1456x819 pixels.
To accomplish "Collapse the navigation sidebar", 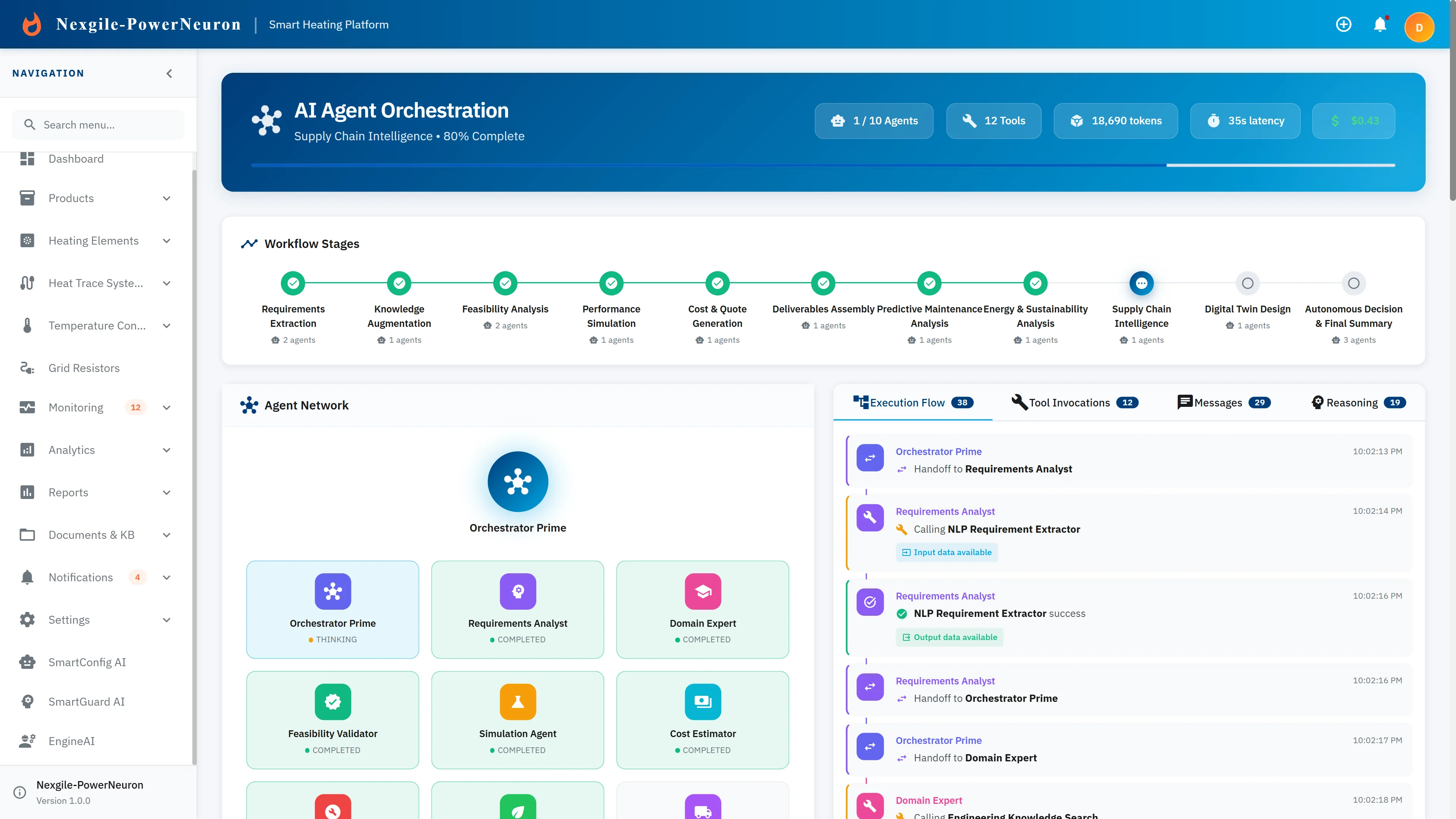I will (168, 73).
